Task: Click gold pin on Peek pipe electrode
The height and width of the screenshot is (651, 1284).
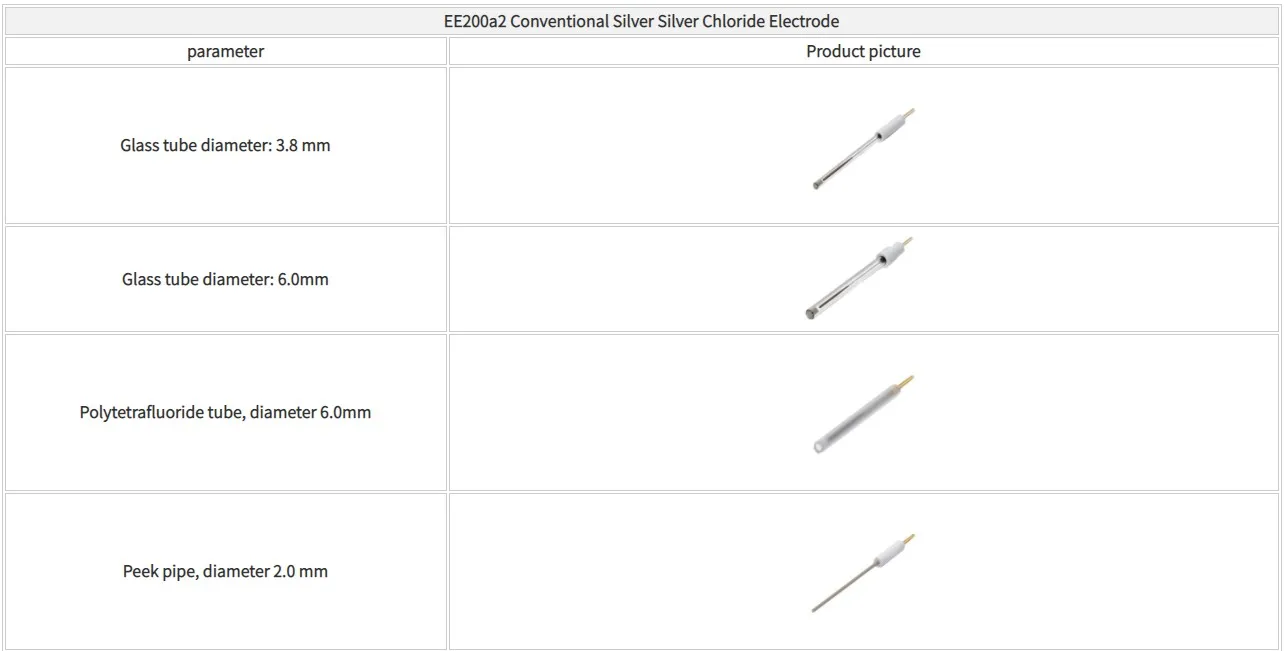Action: 908,539
